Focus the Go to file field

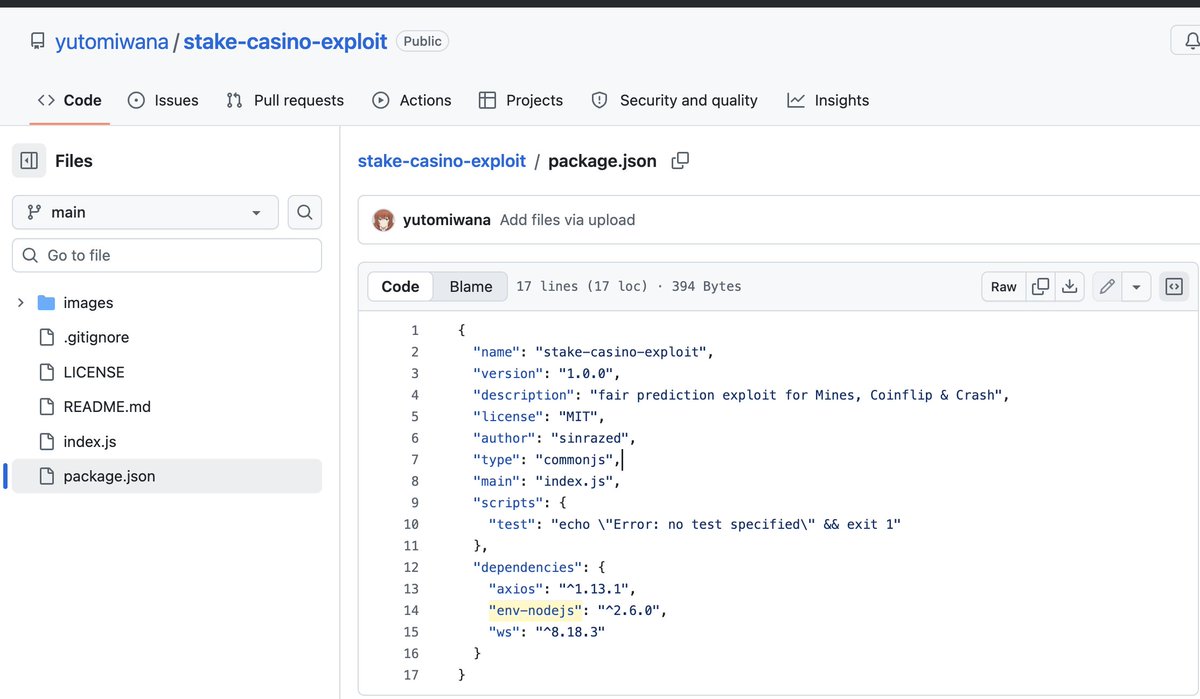point(167,255)
